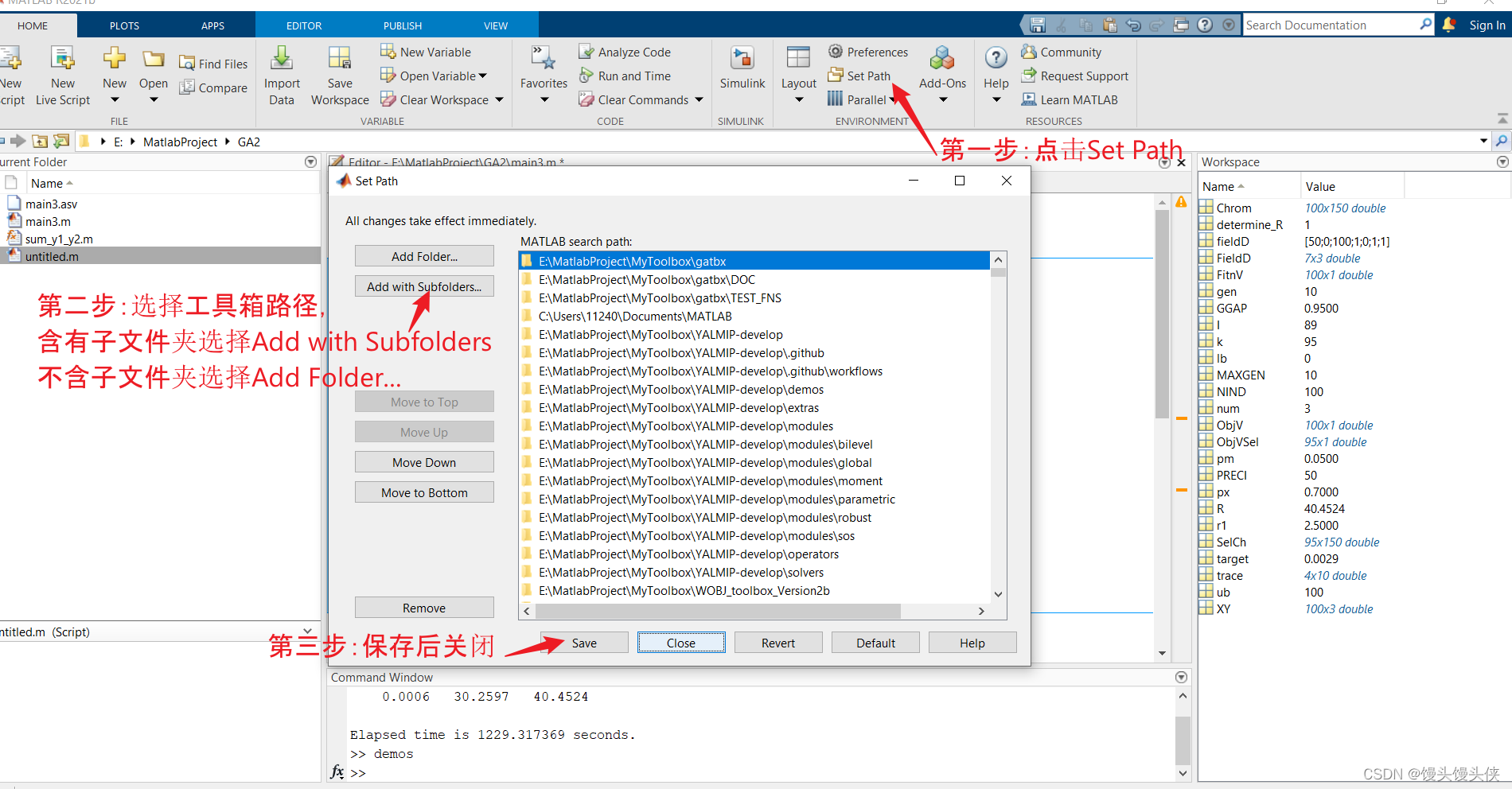Image resolution: width=1512 pixels, height=789 pixels.
Task: Open Preferences in the Environment section
Action: click(x=868, y=52)
